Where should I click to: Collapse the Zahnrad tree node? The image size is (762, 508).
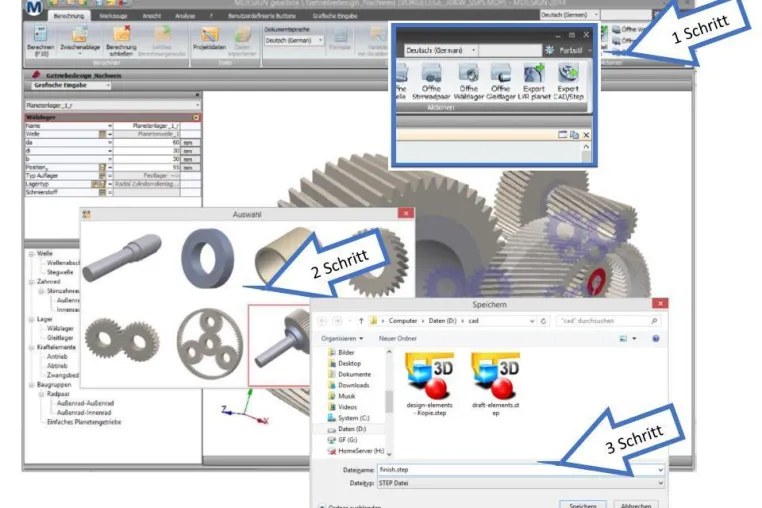[x=31, y=281]
